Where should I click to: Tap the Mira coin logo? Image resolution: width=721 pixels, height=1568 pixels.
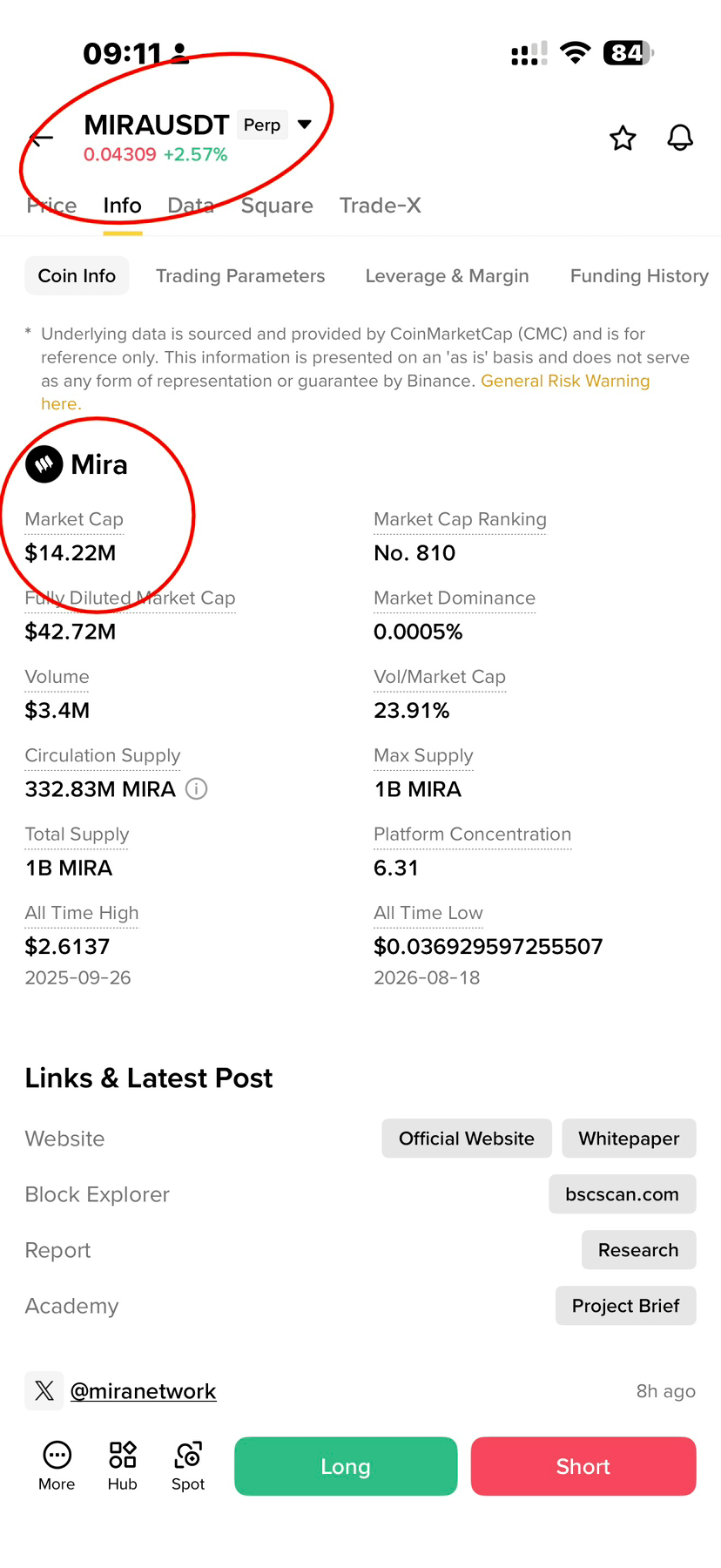coord(44,464)
